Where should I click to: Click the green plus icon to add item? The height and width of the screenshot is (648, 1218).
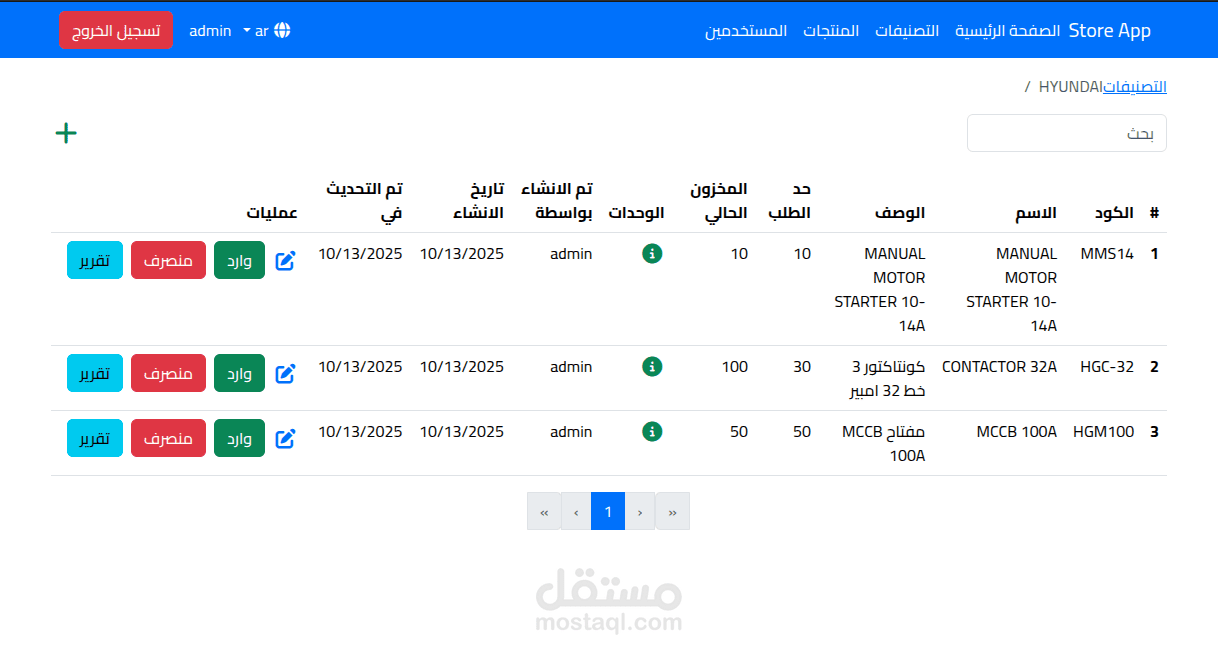pos(66,132)
